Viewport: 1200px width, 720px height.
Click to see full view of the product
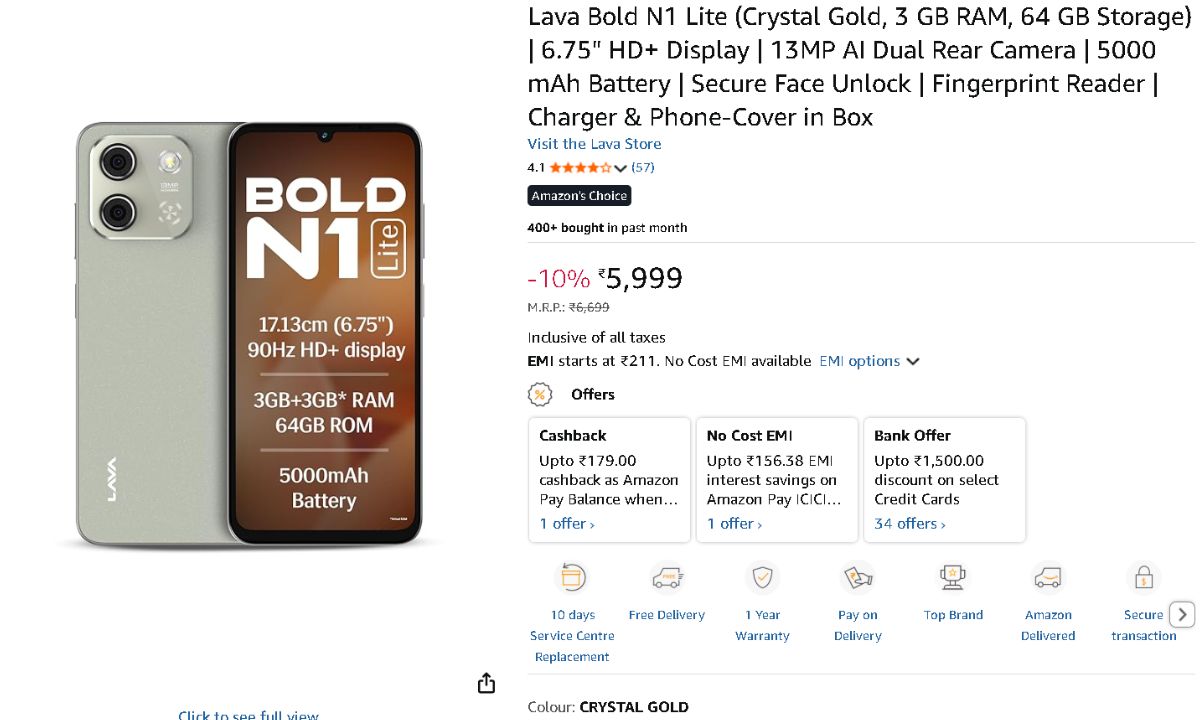[x=248, y=714]
